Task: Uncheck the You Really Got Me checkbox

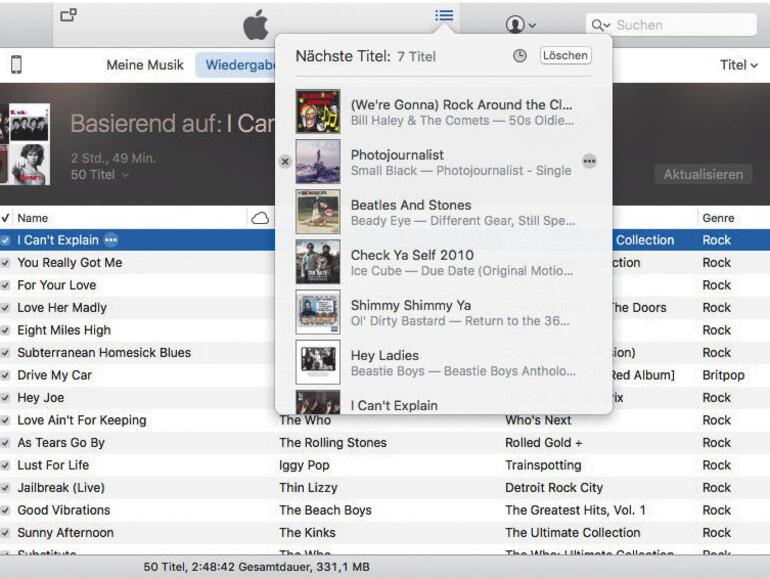Action: coord(5,263)
